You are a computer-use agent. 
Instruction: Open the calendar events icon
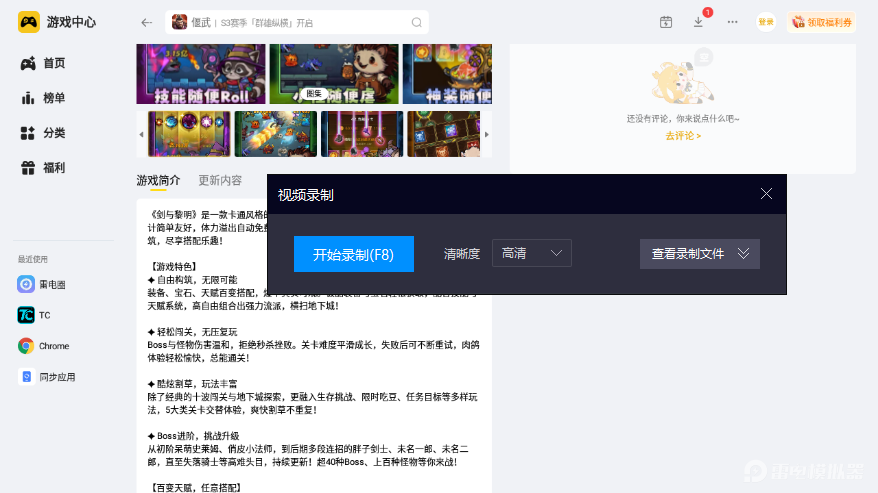click(x=666, y=22)
